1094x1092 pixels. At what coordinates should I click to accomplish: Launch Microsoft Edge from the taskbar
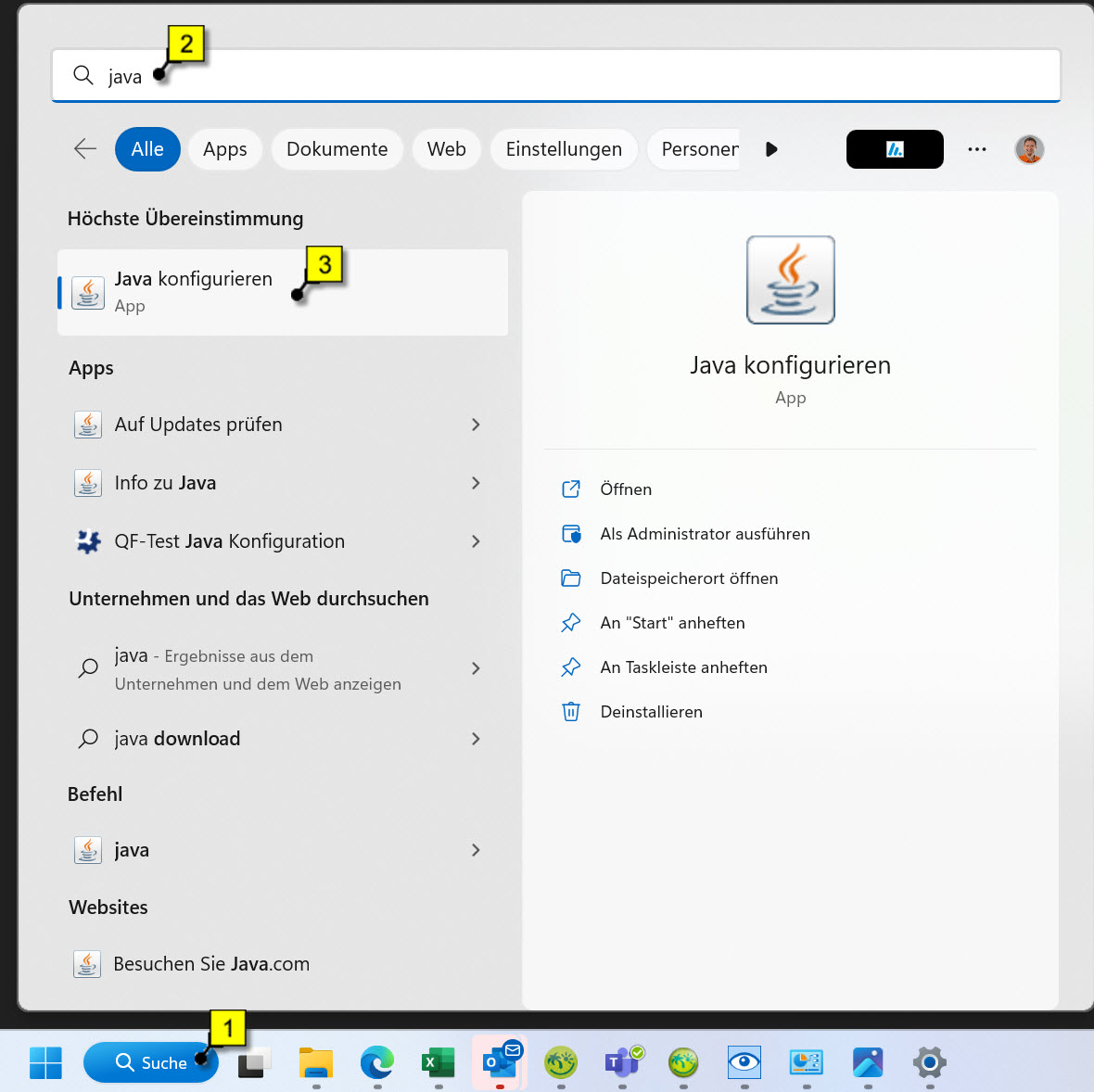coord(377,1062)
